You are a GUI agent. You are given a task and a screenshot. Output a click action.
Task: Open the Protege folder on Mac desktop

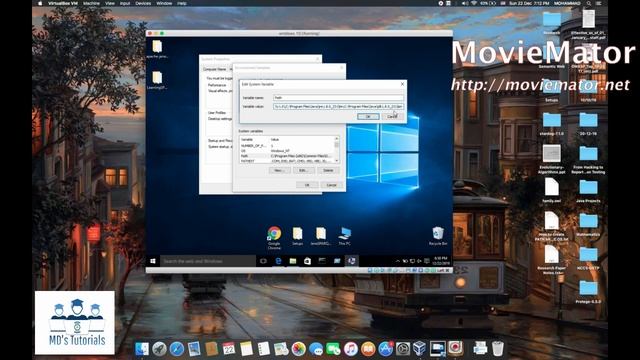(588, 292)
